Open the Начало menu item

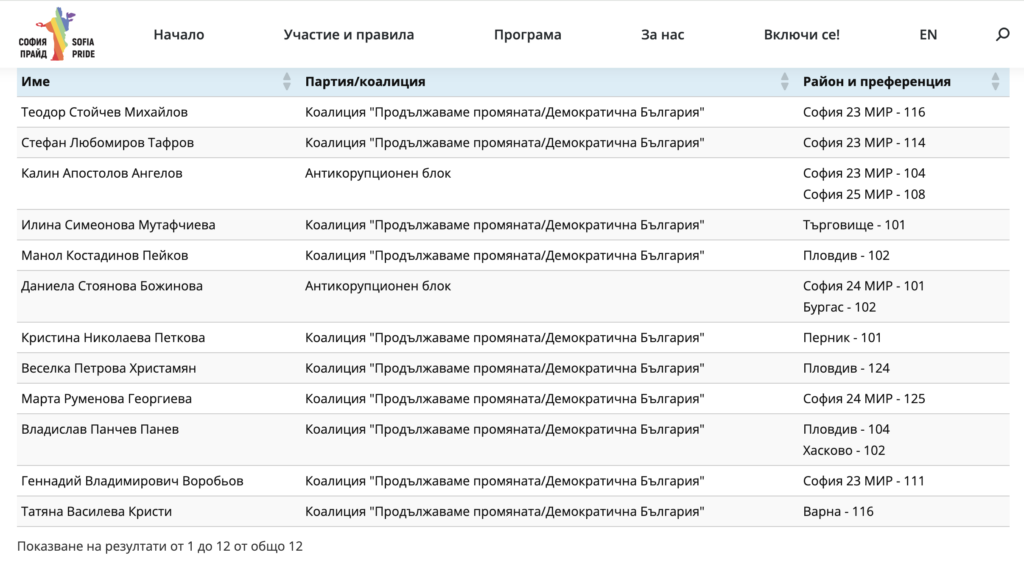pos(179,35)
